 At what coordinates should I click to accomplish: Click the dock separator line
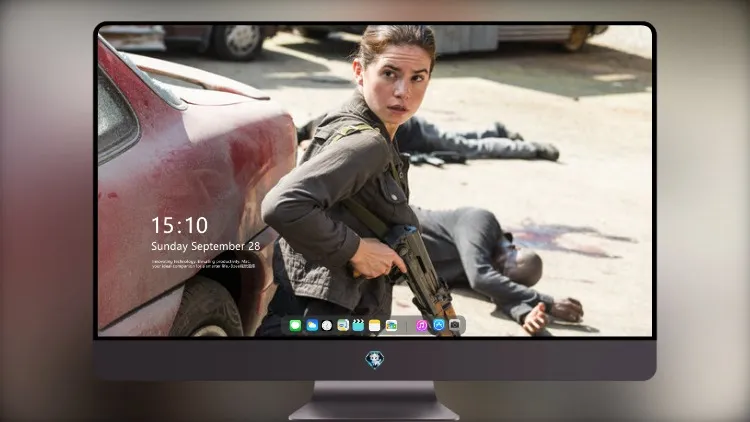click(407, 326)
